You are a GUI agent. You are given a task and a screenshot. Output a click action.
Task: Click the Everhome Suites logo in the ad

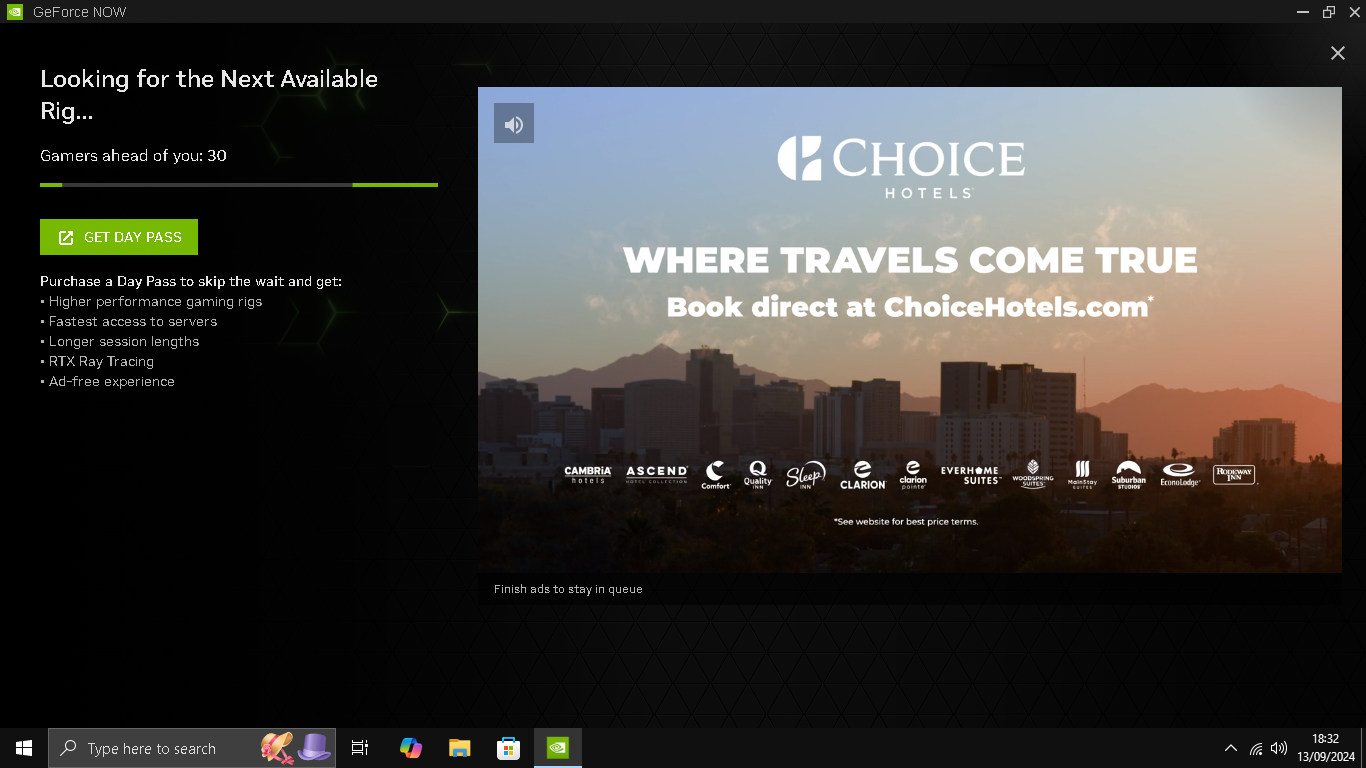click(x=970, y=475)
